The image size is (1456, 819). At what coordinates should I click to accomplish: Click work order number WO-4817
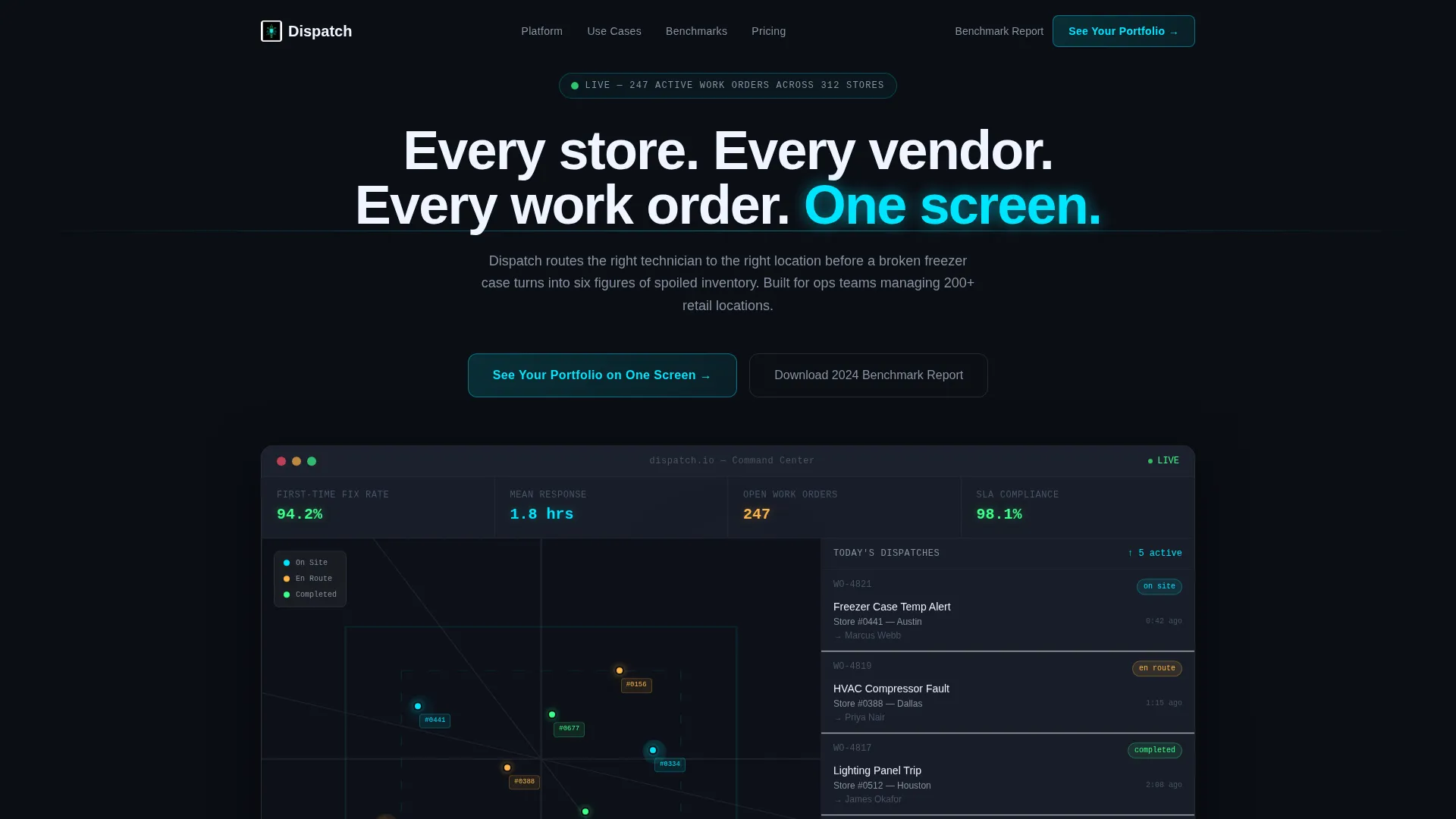coord(852,748)
